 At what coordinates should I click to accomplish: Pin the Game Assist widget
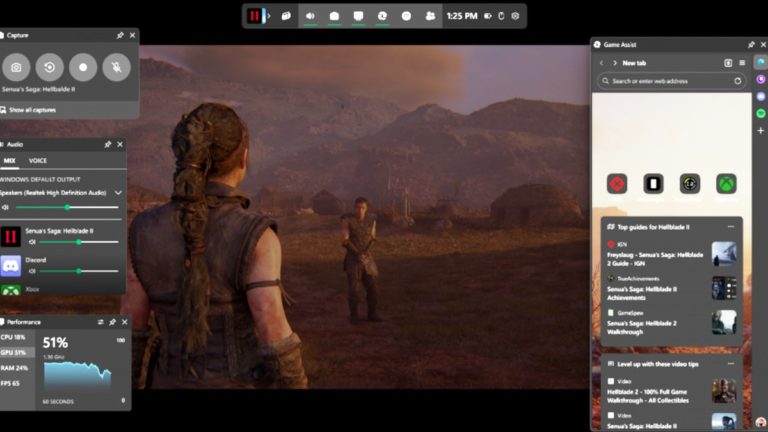tap(751, 45)
